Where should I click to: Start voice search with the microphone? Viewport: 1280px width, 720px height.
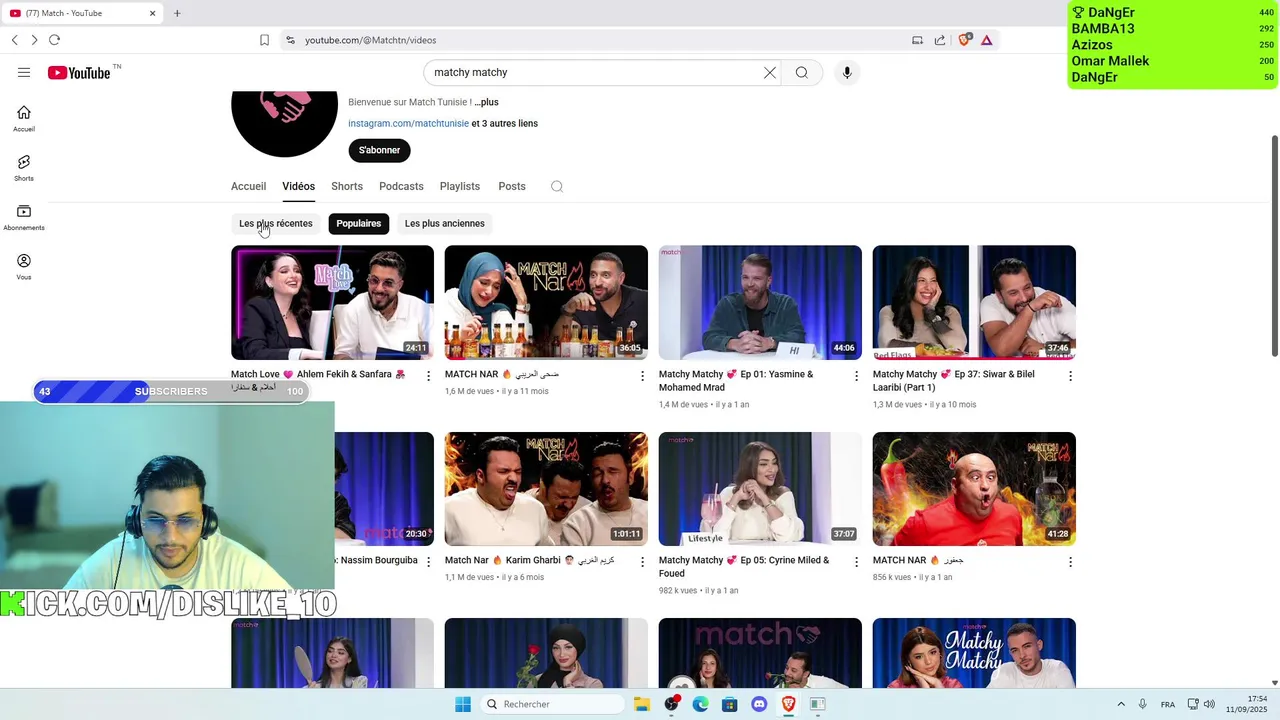[847, 72]
